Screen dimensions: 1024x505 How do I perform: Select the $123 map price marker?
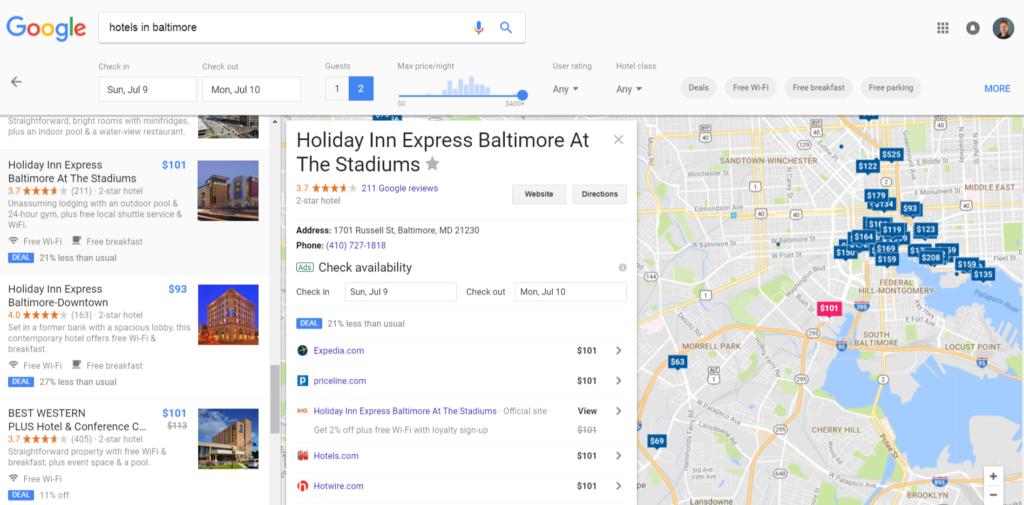click(x=925, y=229)
